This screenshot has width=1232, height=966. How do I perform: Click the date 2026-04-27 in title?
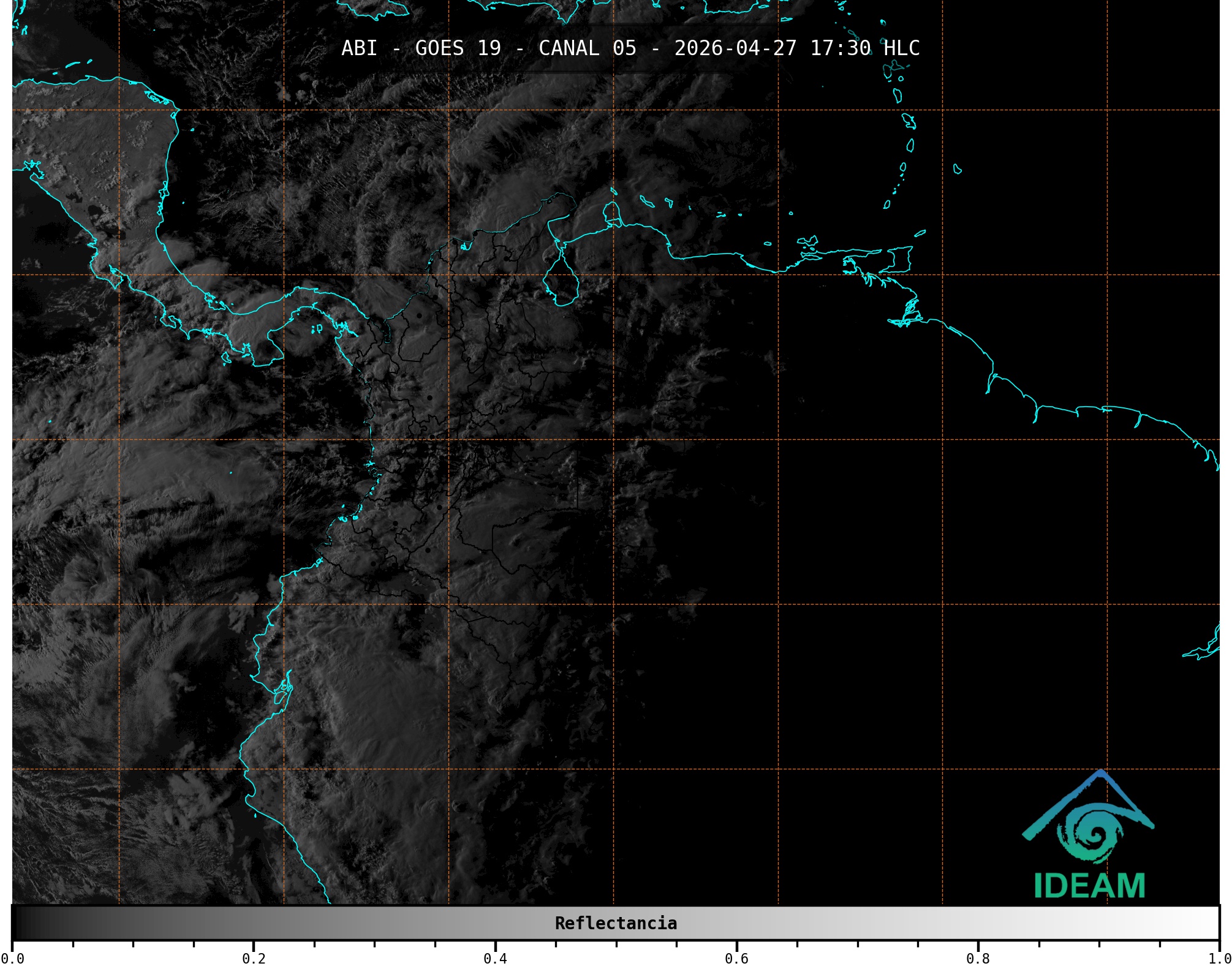tap(735, 48)
